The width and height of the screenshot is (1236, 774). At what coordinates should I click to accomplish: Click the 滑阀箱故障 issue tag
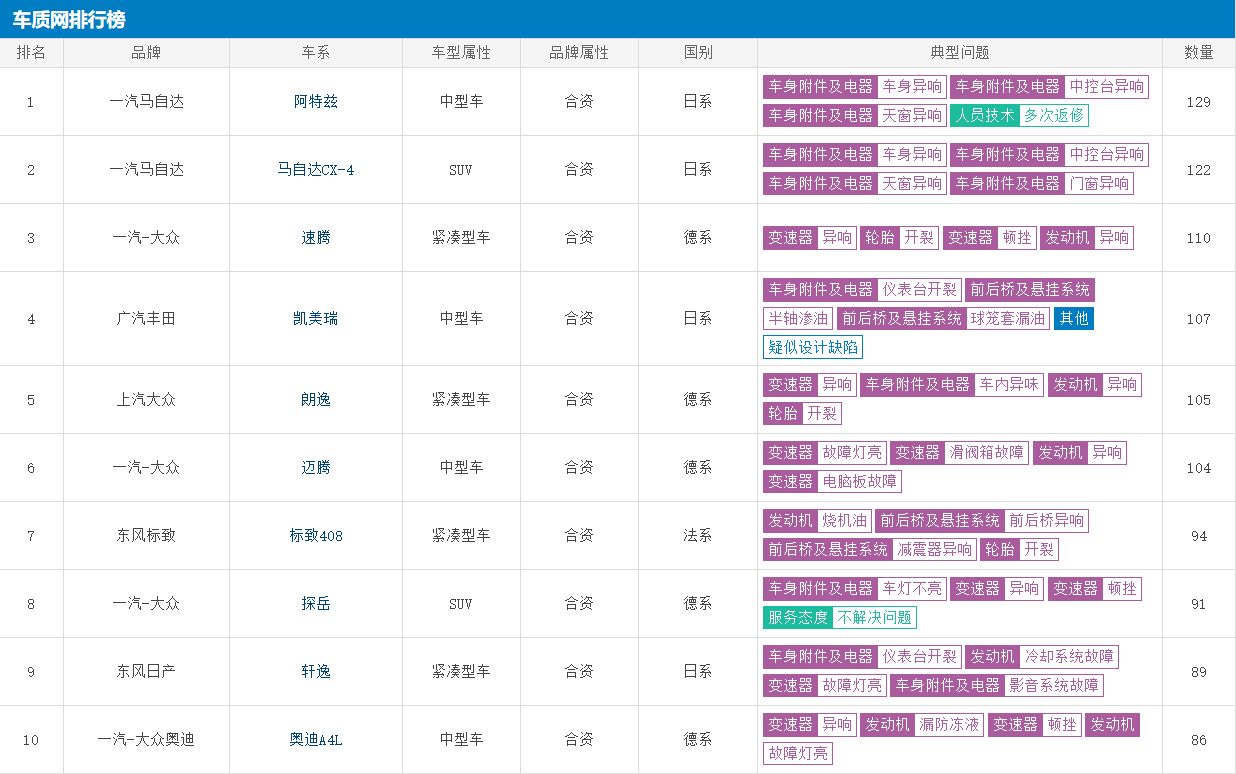pyautogui.click(x=986, y=453)
